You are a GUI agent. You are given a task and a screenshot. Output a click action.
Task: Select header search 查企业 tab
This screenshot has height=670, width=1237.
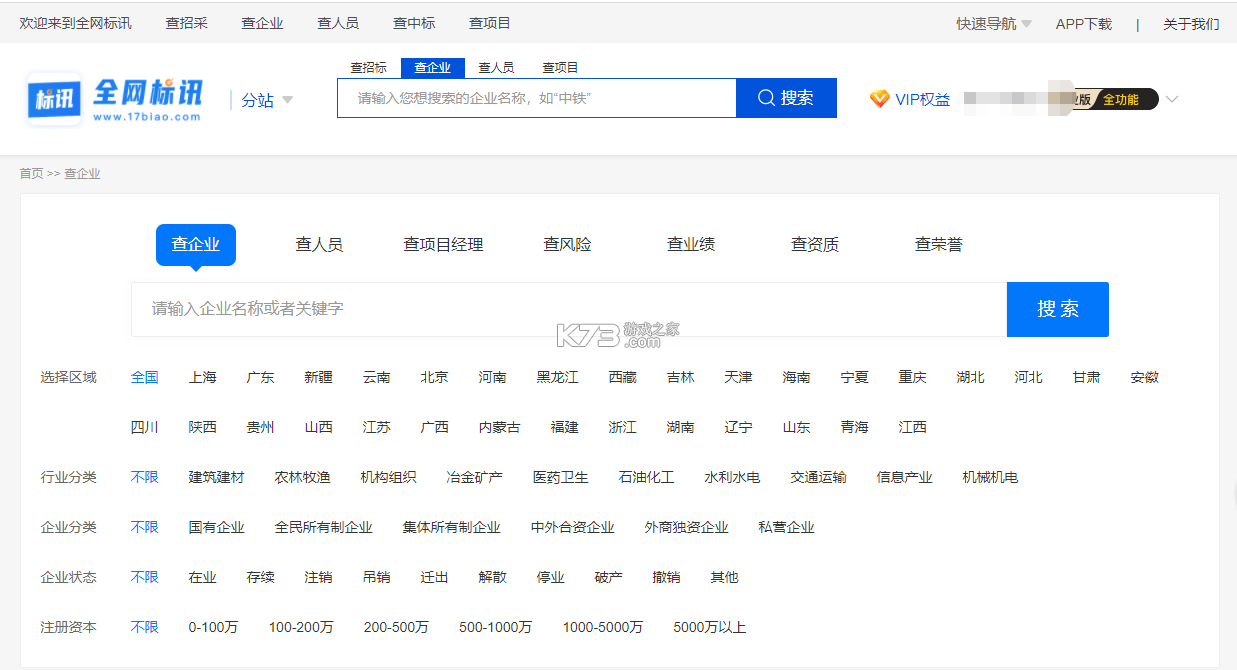coord(432,67)
